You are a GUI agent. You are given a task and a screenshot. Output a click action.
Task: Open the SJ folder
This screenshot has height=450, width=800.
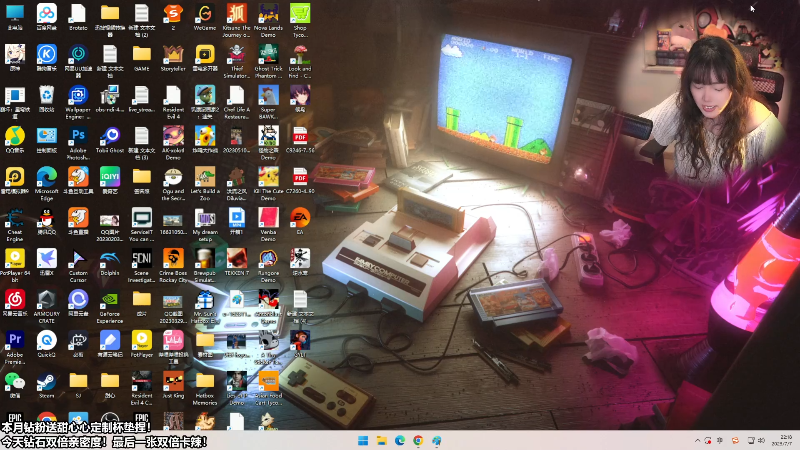[x=78, y=384]
